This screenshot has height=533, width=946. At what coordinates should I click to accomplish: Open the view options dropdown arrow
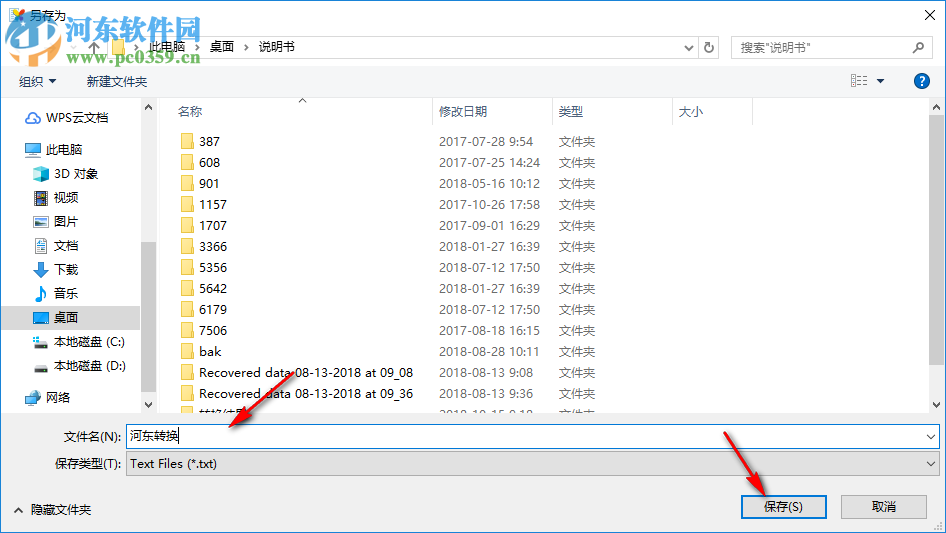880,81
